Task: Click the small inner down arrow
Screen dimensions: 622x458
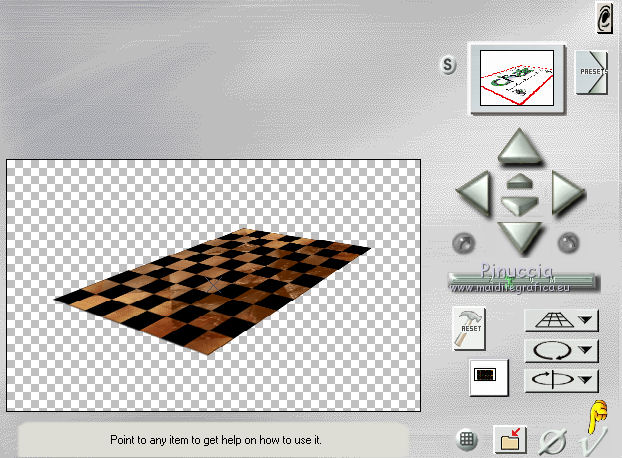Action: click(x=519, y=206)
